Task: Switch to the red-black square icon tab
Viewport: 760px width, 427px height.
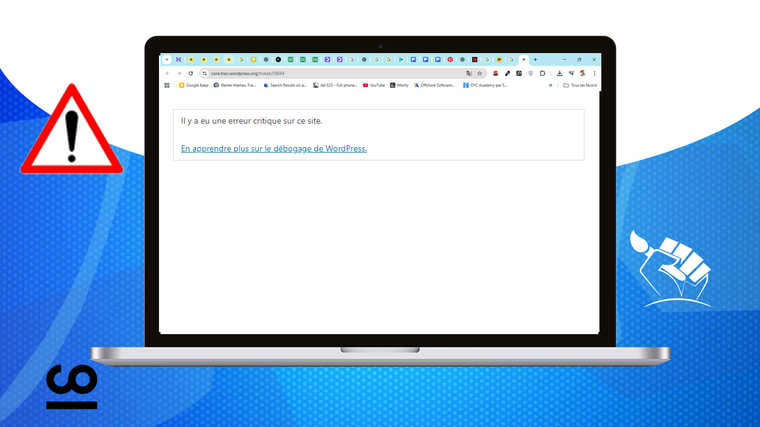Action: tap(475, 60)
